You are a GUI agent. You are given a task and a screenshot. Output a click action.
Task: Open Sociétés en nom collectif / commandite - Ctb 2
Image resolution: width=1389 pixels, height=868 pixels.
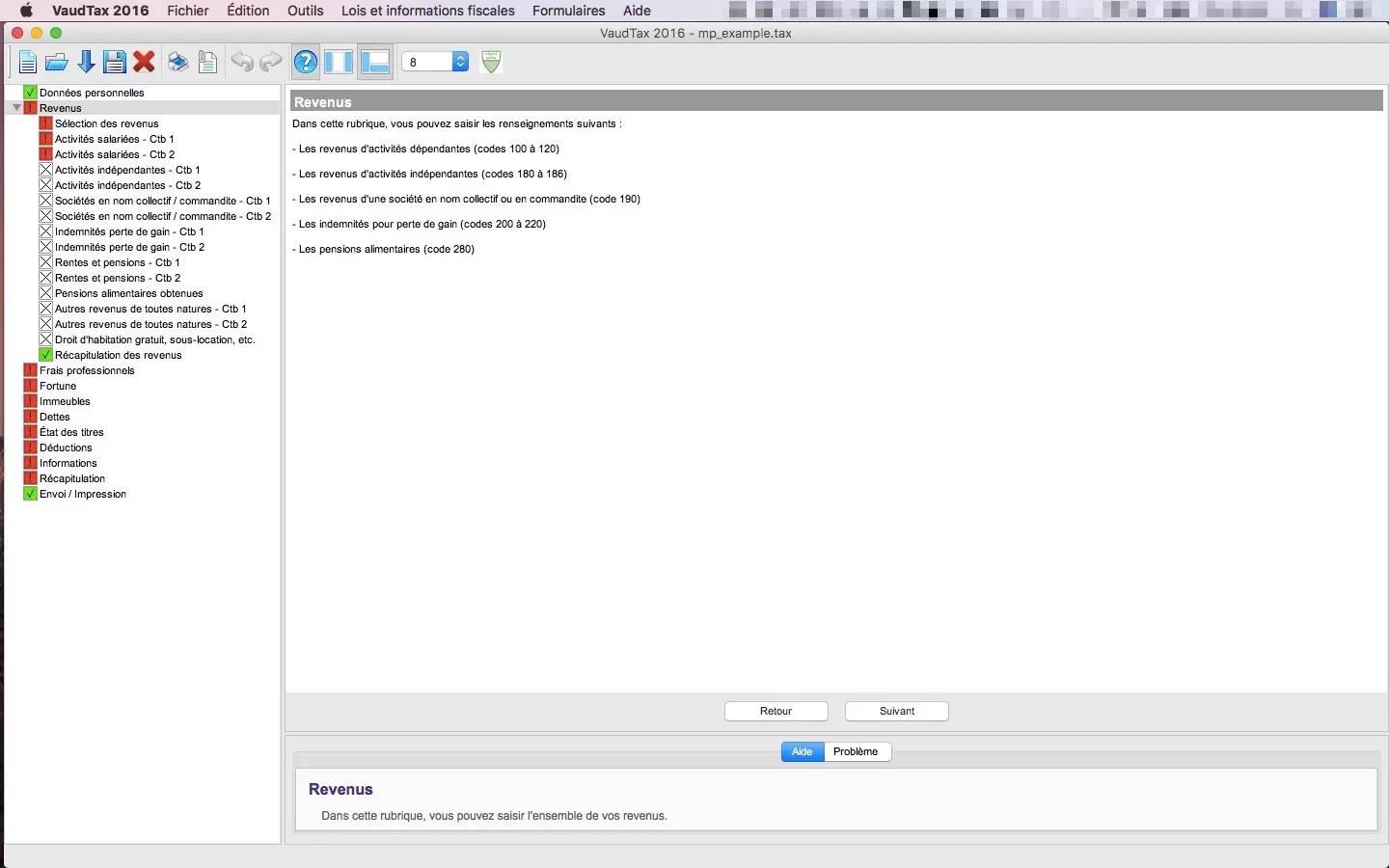(163, 216)
